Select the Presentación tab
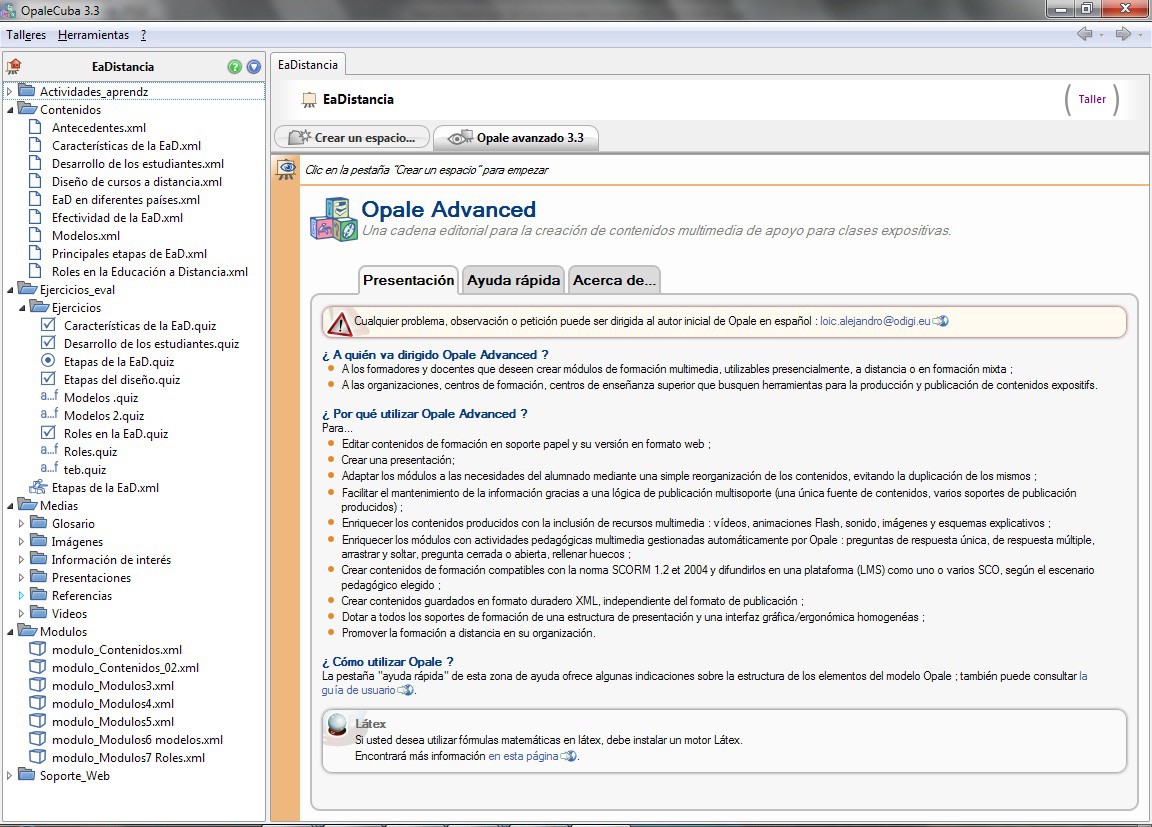 coord(408,280)
